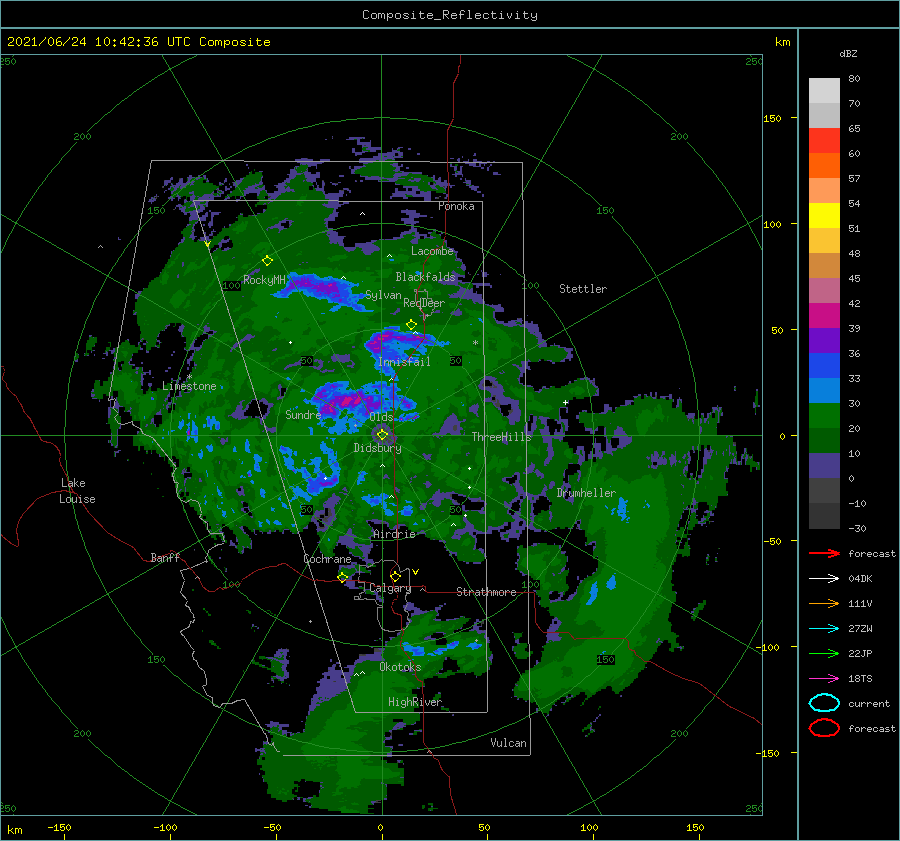Click the Cochrane label
Image resolution: width=900 pixels, height=841 pixels.
(x=327, y=559)
